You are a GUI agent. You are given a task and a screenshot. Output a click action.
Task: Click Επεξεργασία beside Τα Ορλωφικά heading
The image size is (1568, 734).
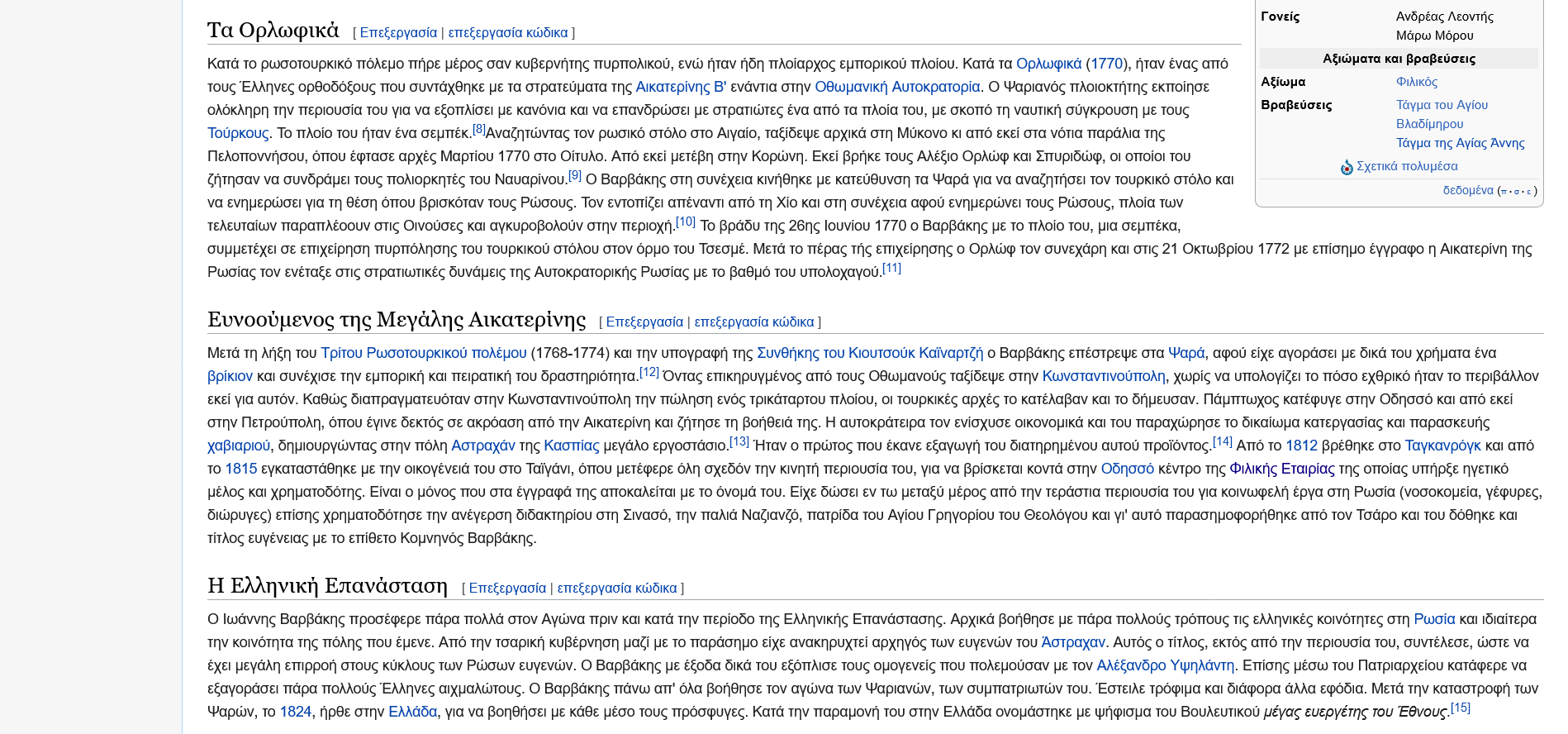[x=398, y=32]
